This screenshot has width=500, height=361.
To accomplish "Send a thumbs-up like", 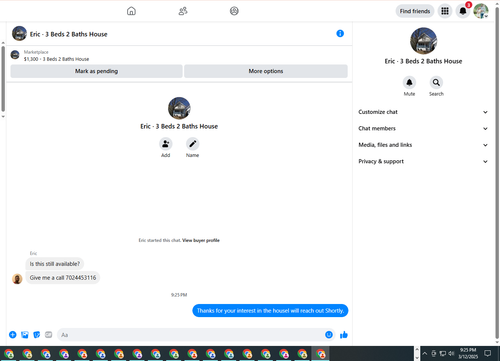I will point(344,335).
